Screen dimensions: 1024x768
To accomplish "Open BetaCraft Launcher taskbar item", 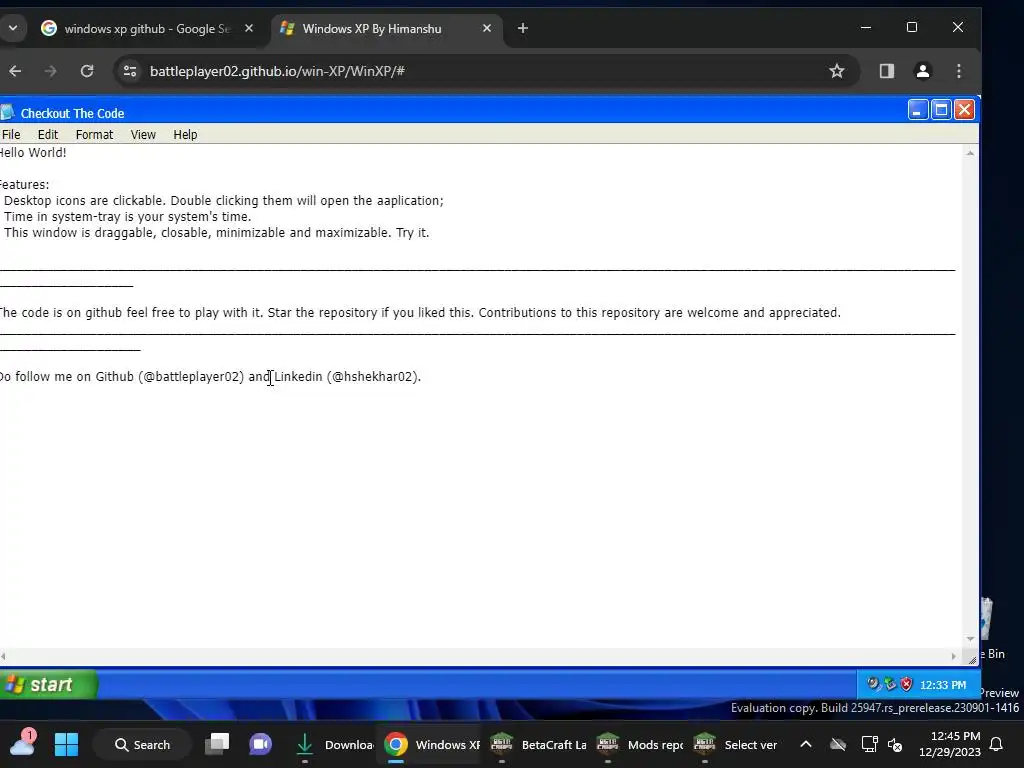I will click(x=537, y=744).
